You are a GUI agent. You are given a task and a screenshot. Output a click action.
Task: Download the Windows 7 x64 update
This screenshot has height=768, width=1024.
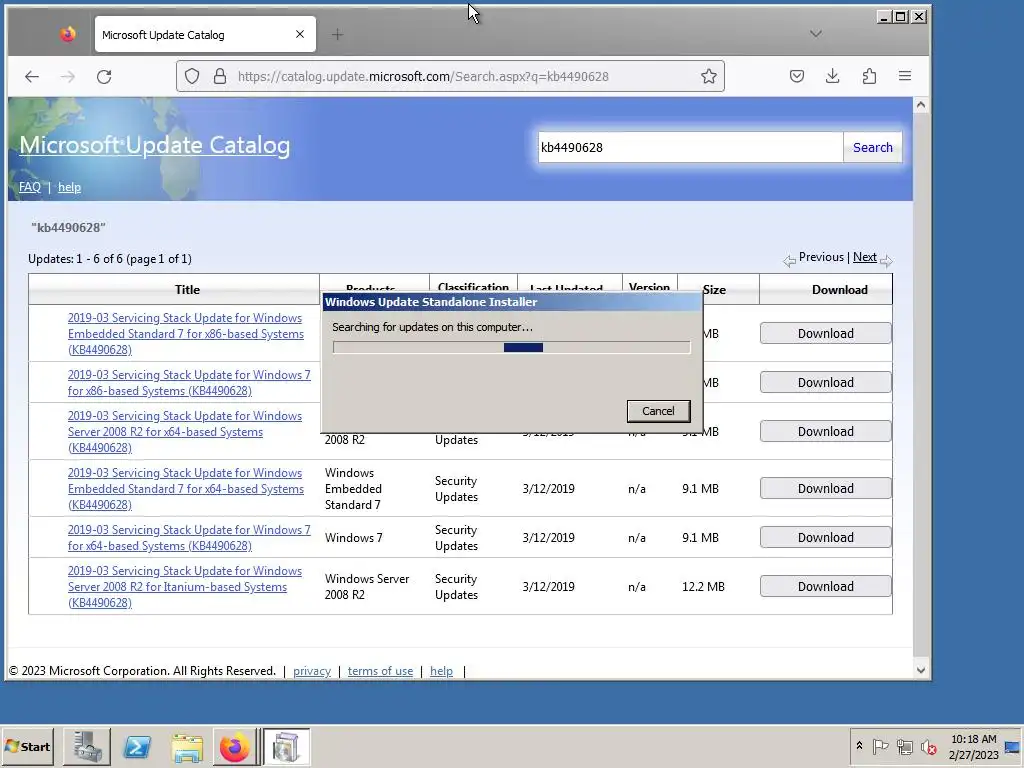(x=825, y=537)
